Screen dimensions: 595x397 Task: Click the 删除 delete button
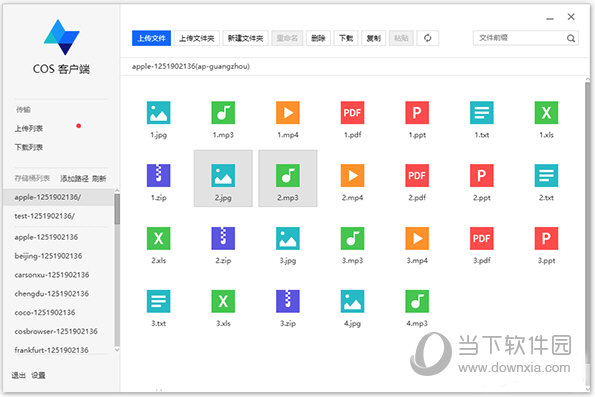click(318, 38)
